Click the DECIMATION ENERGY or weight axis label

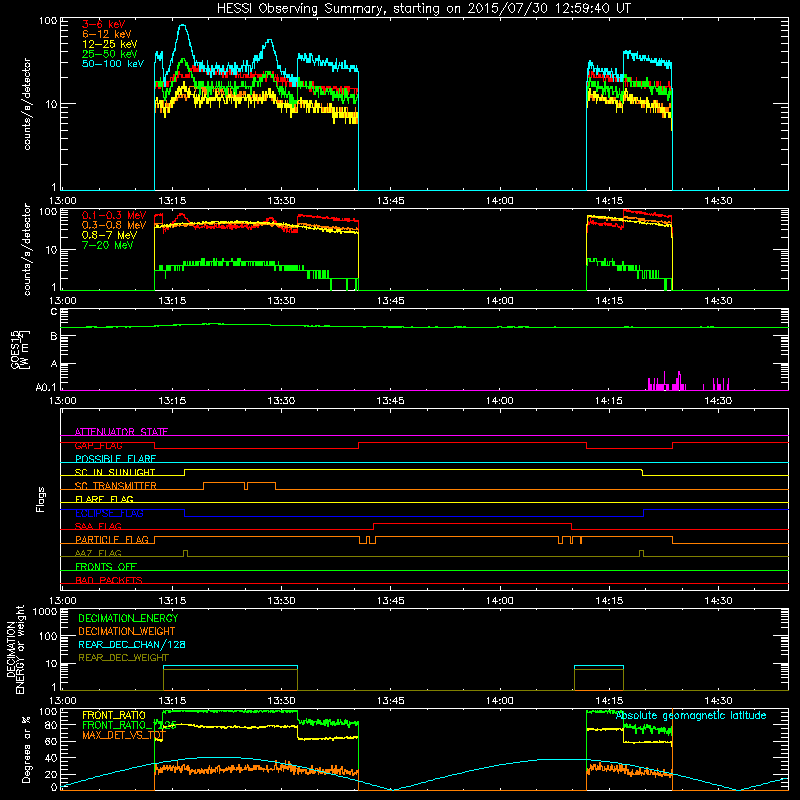15,649
